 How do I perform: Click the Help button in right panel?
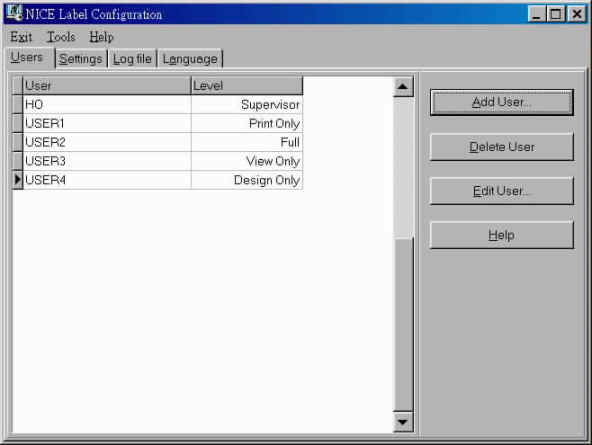(501, 235)
